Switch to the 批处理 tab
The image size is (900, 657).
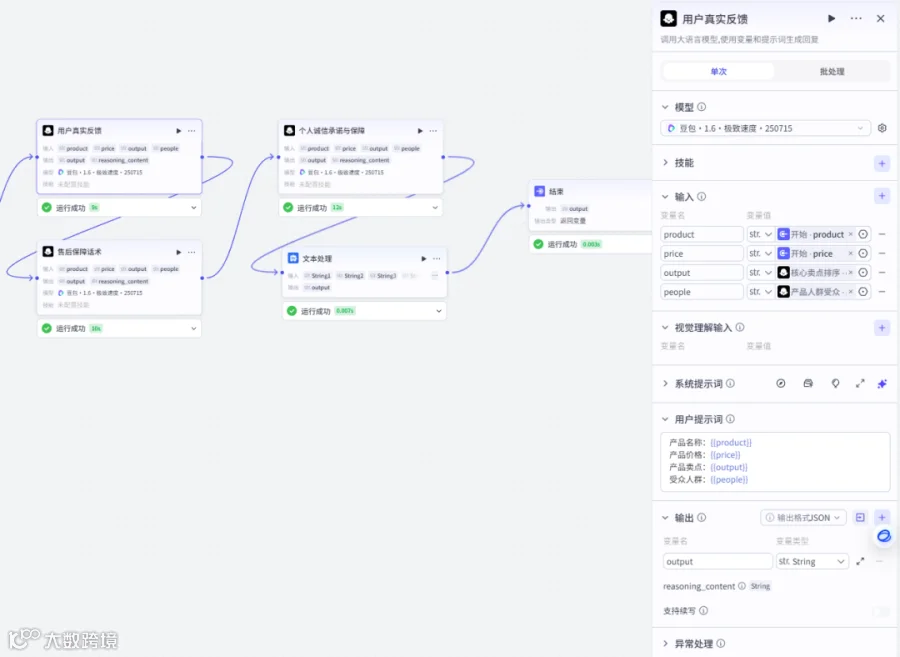(832, 72)
